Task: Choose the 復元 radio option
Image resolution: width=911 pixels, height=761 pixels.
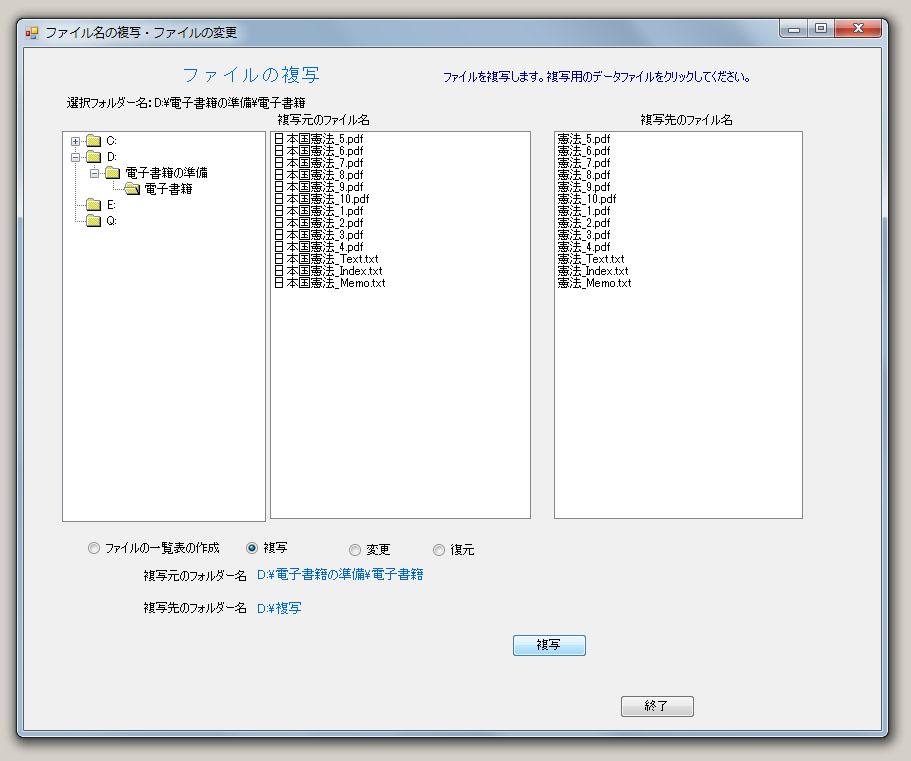Action: click(x=439, y=549)
